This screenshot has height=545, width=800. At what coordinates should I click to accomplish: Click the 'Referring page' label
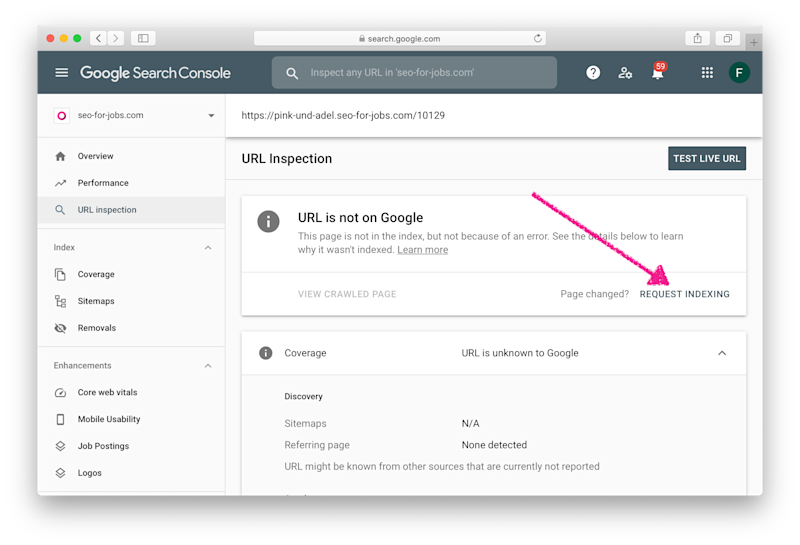[317, 445]
